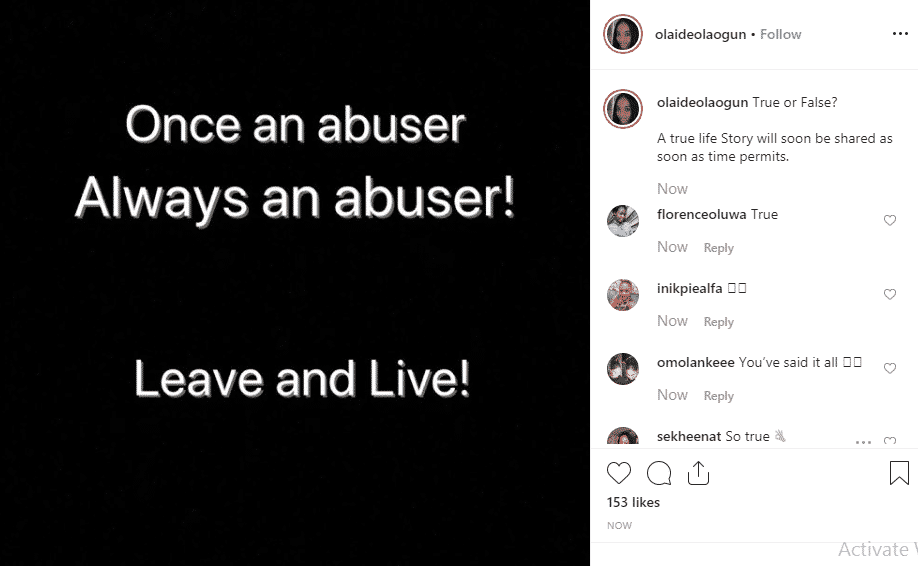
Task: Like florenceoluwa's comment heart
Action: 890,220
